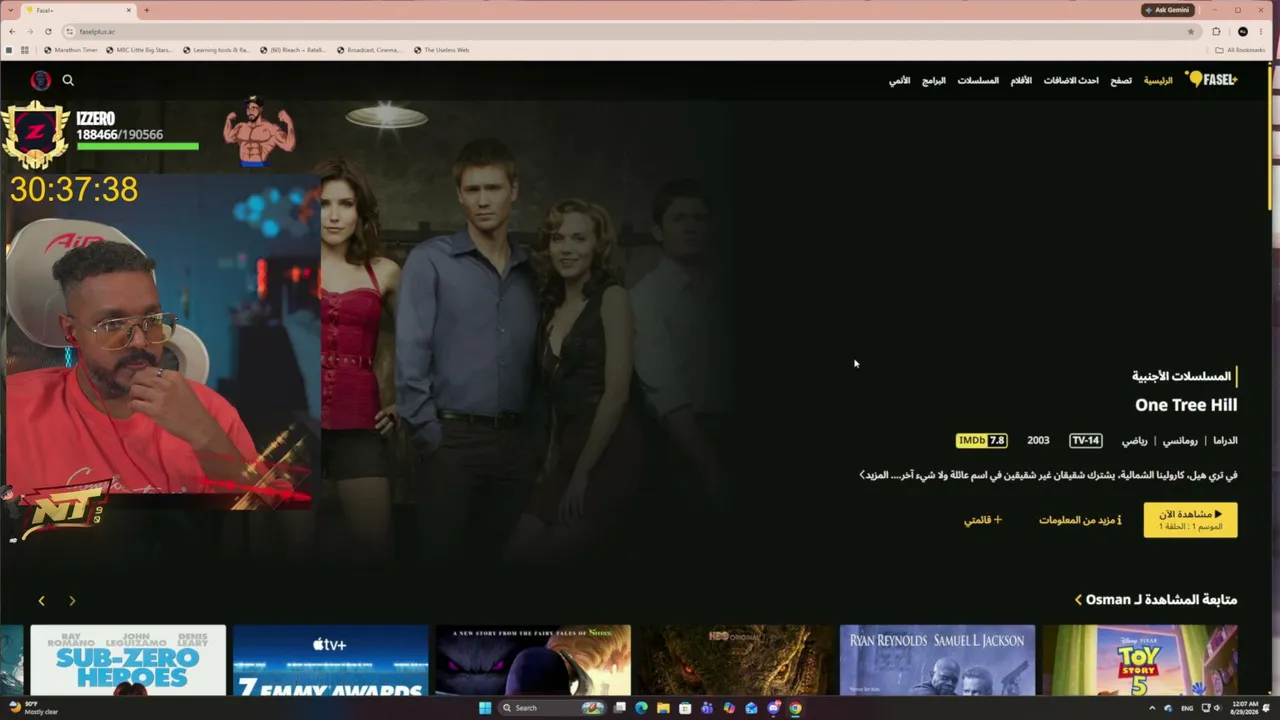Expand the full One Tree Hill description
This screenshot has width=1280, height=720.
tap(874, 475)
